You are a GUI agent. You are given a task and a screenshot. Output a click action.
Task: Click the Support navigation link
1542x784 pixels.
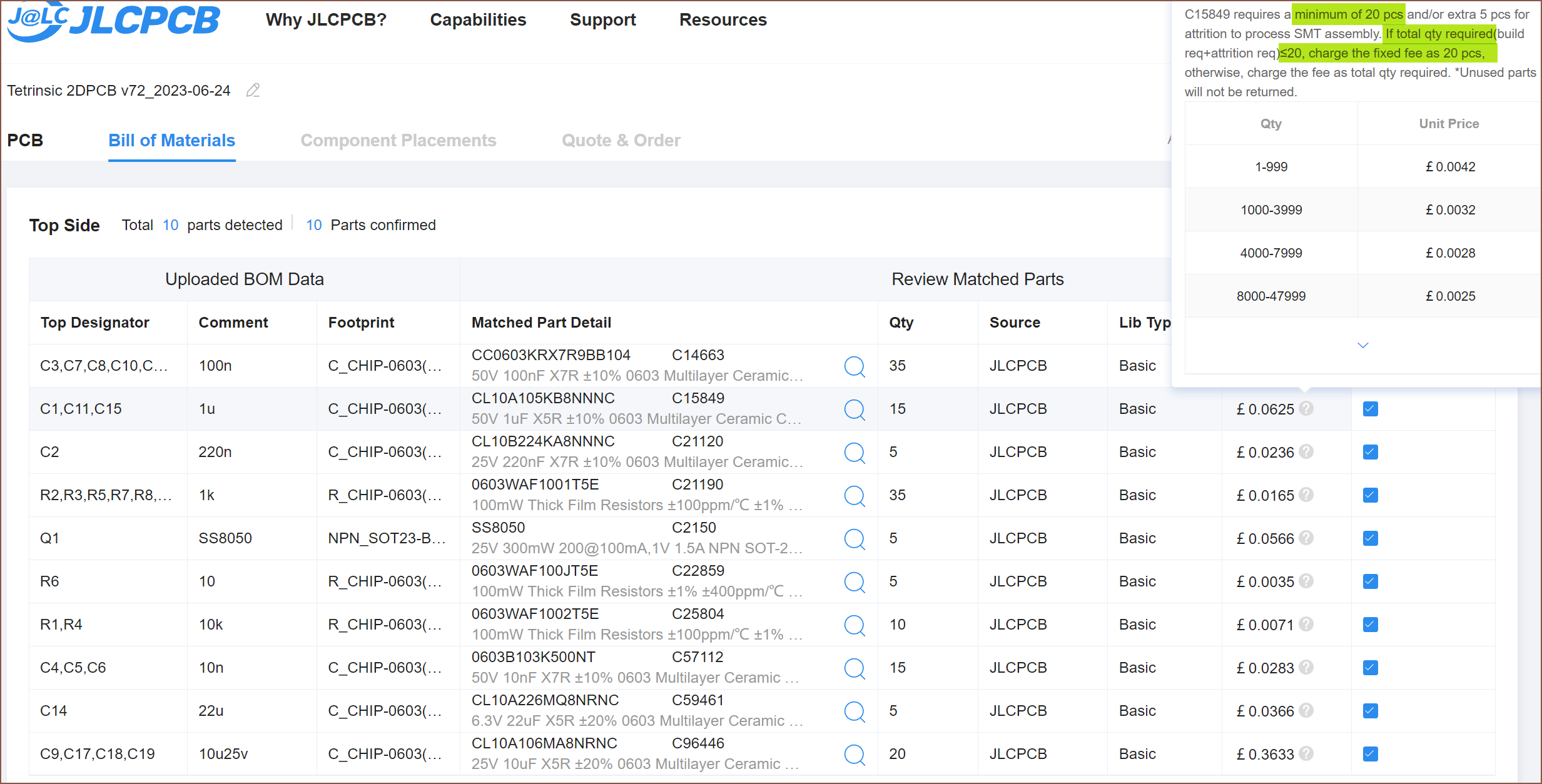pyautogui.click(x=602, y=20)
